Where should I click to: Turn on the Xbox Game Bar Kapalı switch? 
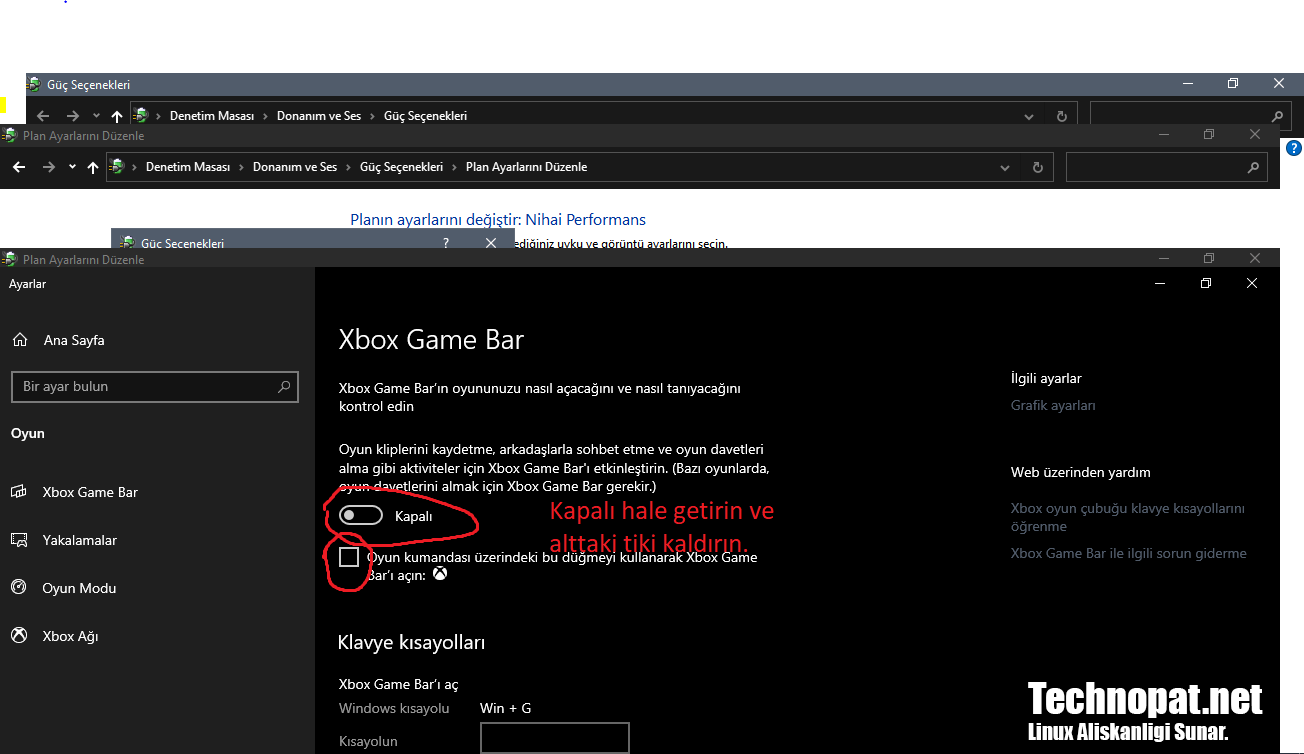click(361, 516)
